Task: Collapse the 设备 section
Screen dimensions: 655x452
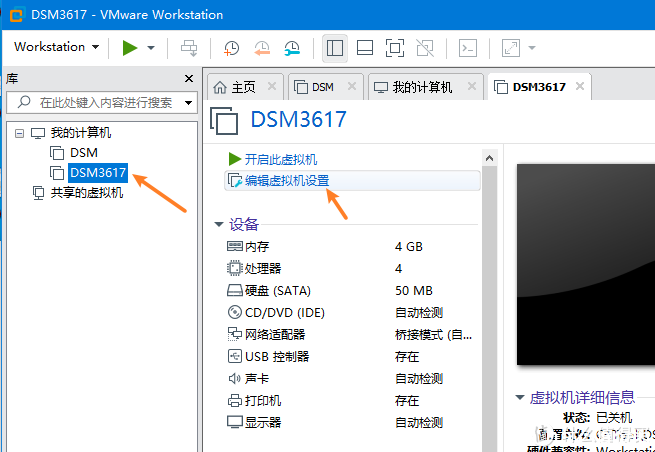Action: click(x=219, y=224)
